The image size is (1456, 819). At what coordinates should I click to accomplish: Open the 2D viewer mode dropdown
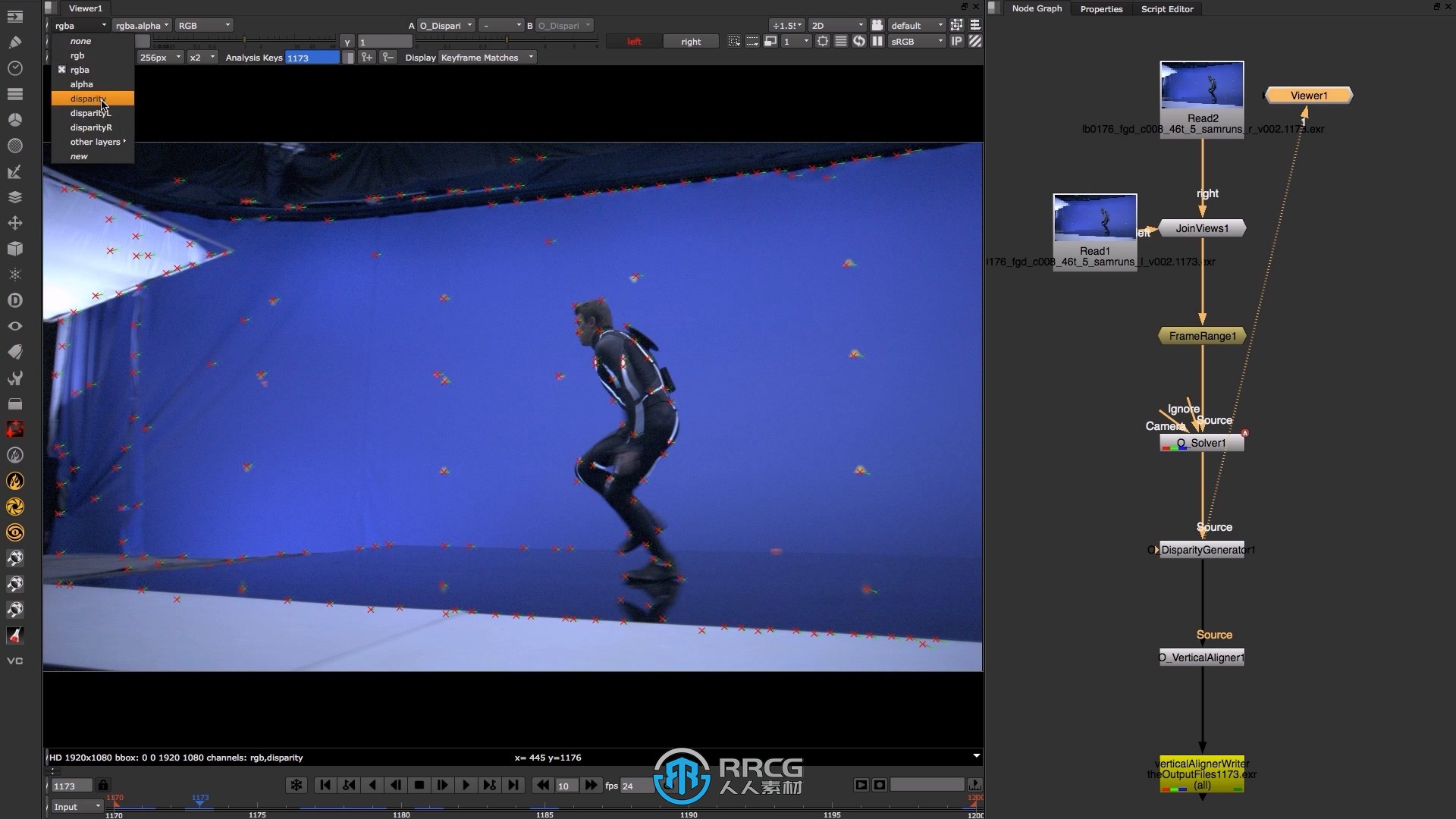836,25
